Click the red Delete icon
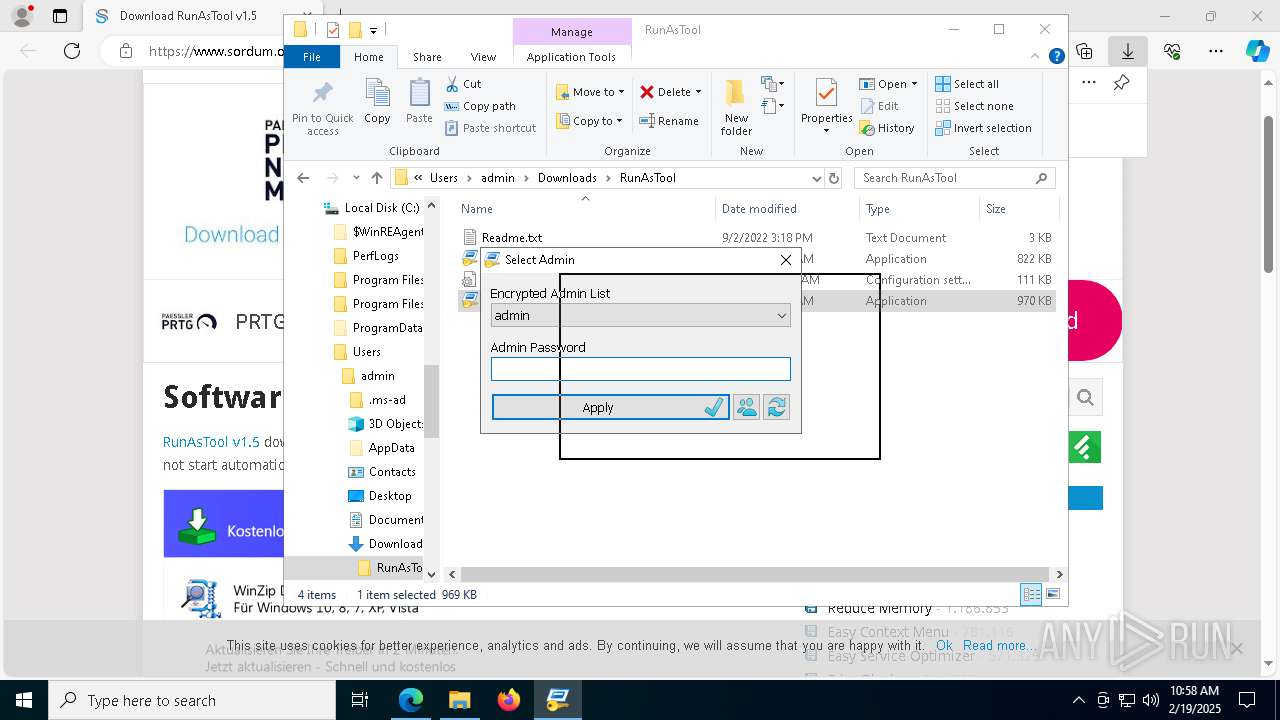 (x=647, y=92)
